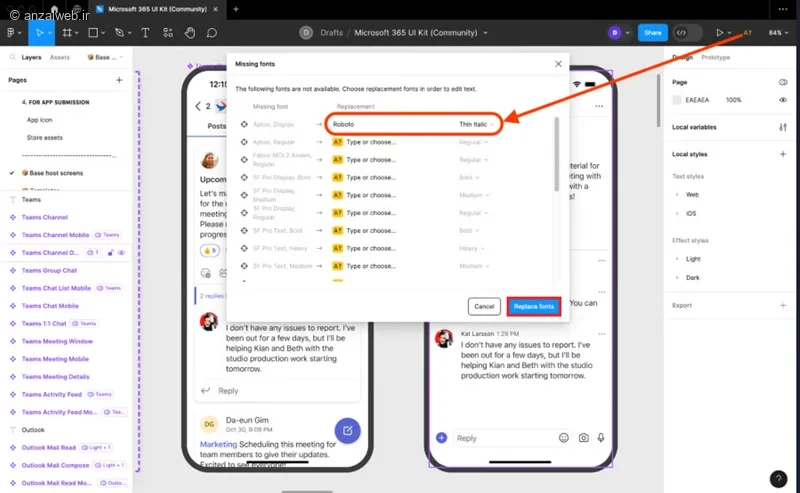Toggle visibility of Teams Channel O... layer
800x493 pixels.
121,253
